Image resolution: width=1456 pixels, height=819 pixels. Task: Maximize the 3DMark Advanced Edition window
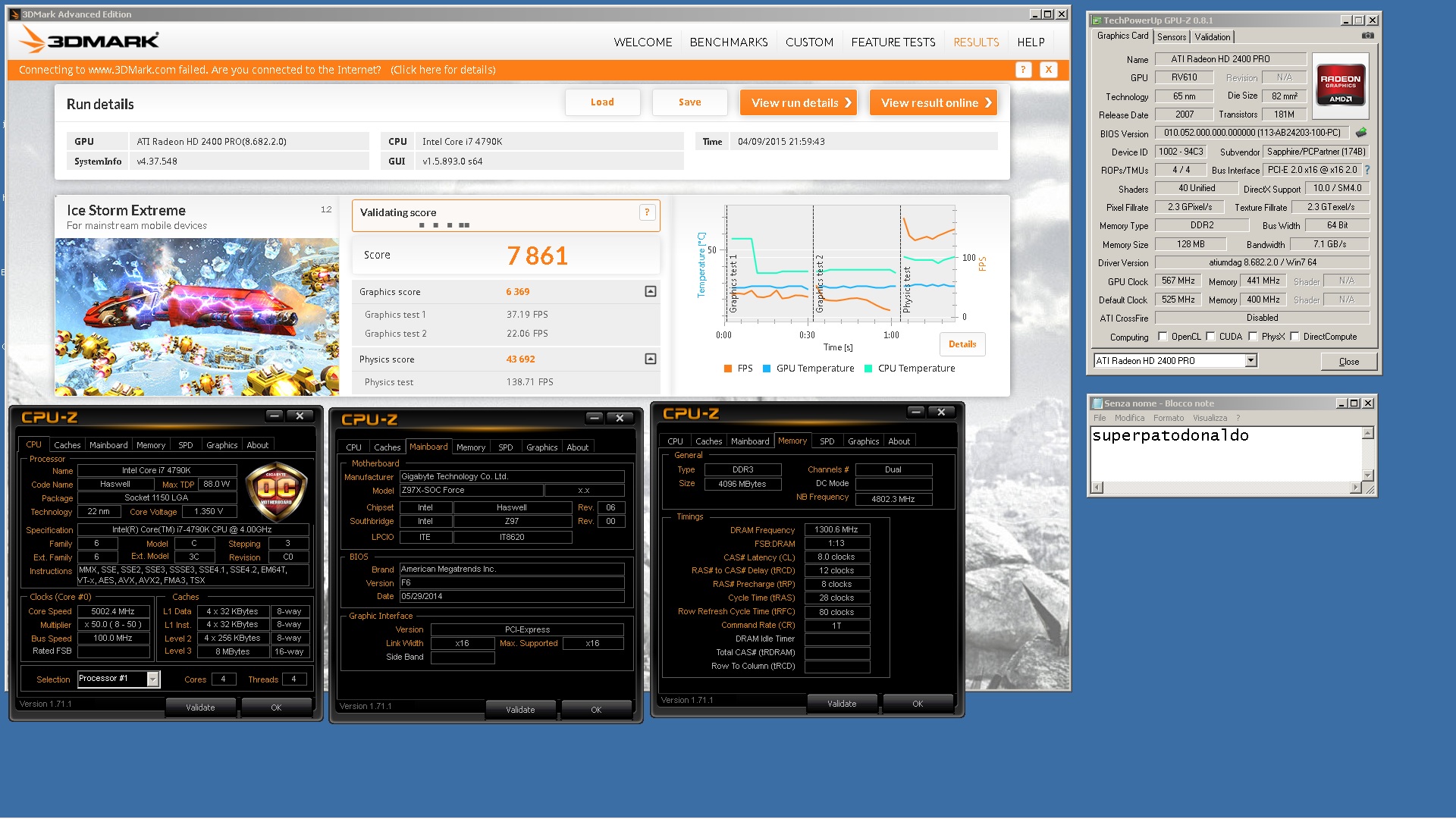pyautogui.click(x=1048, y=14)
